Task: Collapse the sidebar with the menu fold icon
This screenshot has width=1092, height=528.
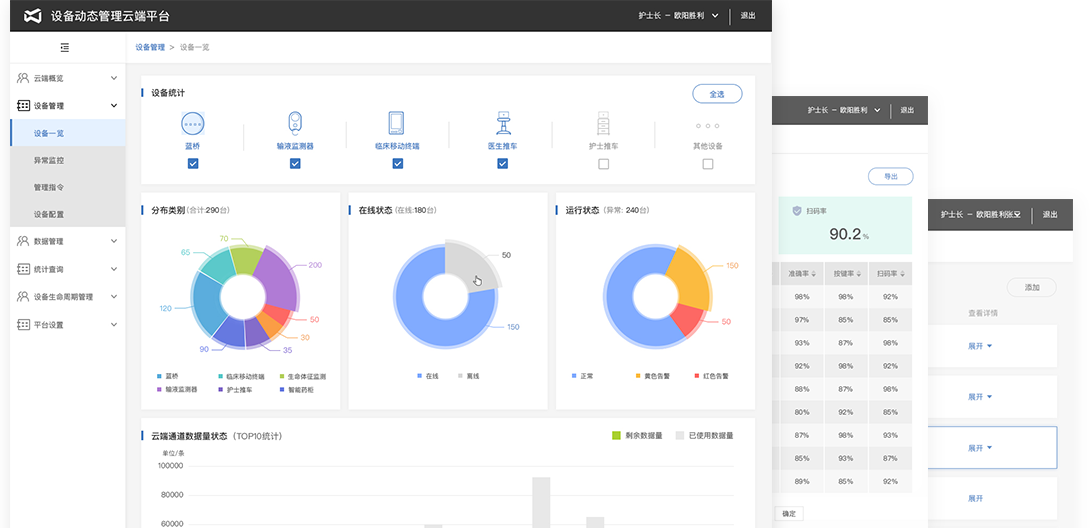Action: 65,47
